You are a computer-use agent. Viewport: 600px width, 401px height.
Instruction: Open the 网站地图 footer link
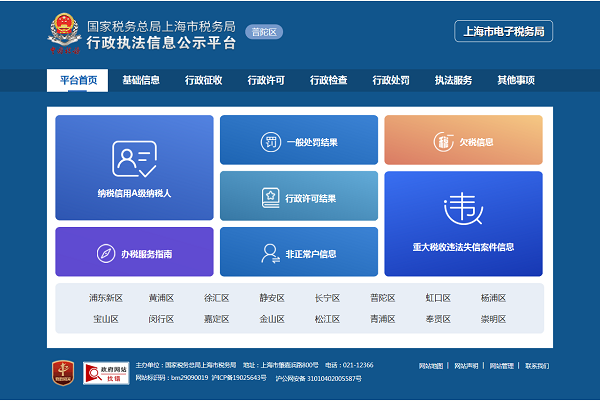click(x=430, y=366)
